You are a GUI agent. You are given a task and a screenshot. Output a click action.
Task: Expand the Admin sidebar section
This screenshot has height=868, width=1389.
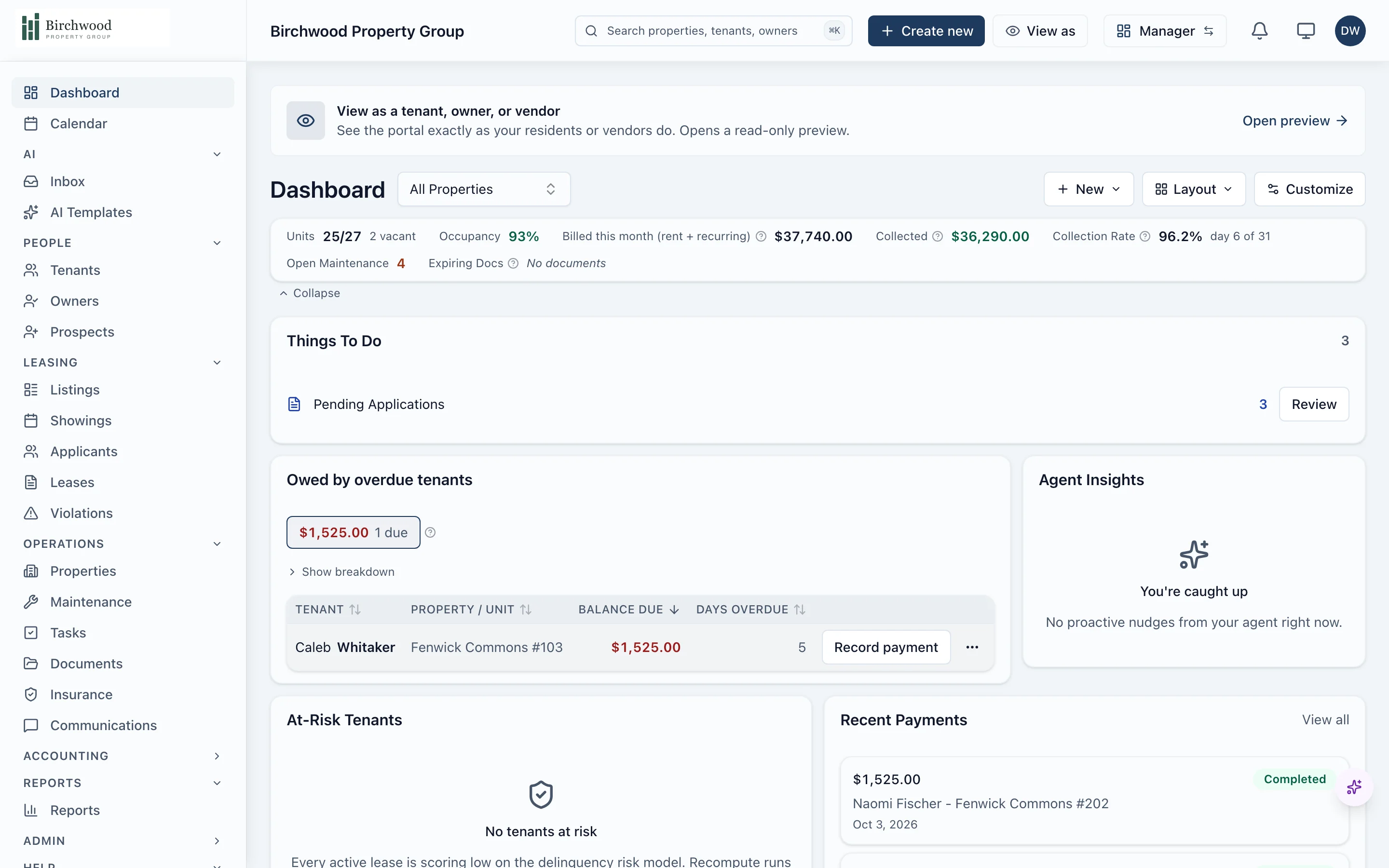123,841
